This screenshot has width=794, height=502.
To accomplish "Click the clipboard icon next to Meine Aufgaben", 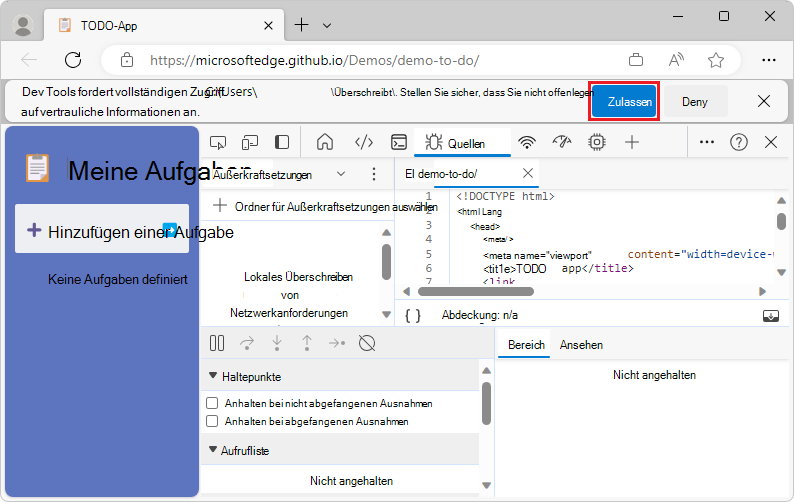I will click(37, 168).
